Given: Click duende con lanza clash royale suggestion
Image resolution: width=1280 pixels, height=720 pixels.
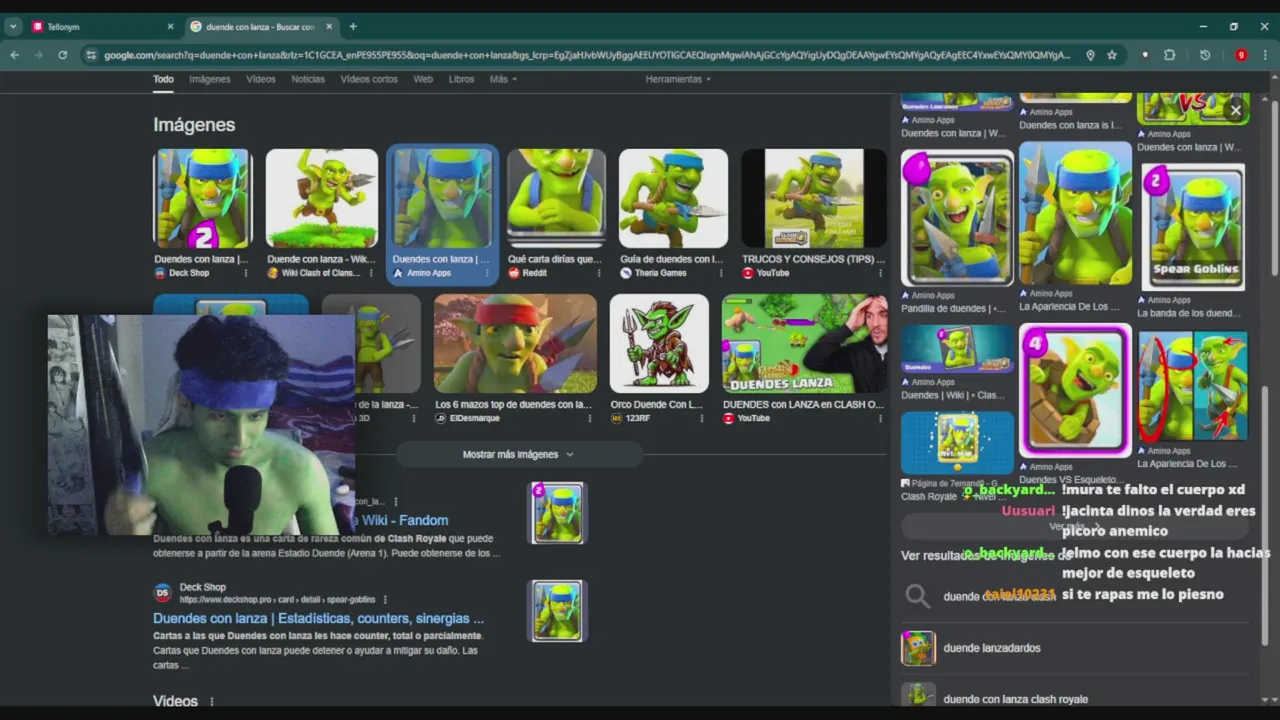Looking at the screenshot, I should click(1015, 699).
